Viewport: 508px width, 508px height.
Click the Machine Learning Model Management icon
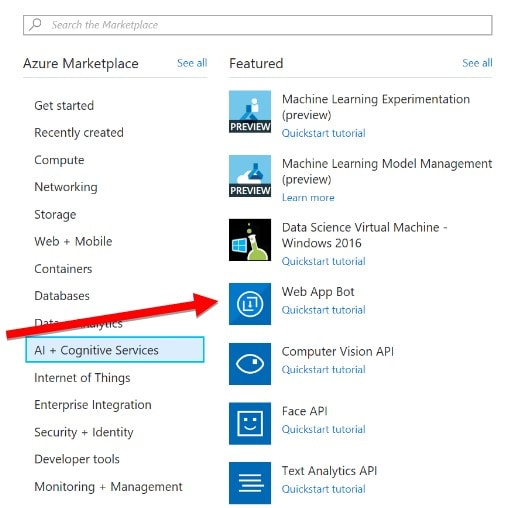pyautogui.click(x=250, y=176)
